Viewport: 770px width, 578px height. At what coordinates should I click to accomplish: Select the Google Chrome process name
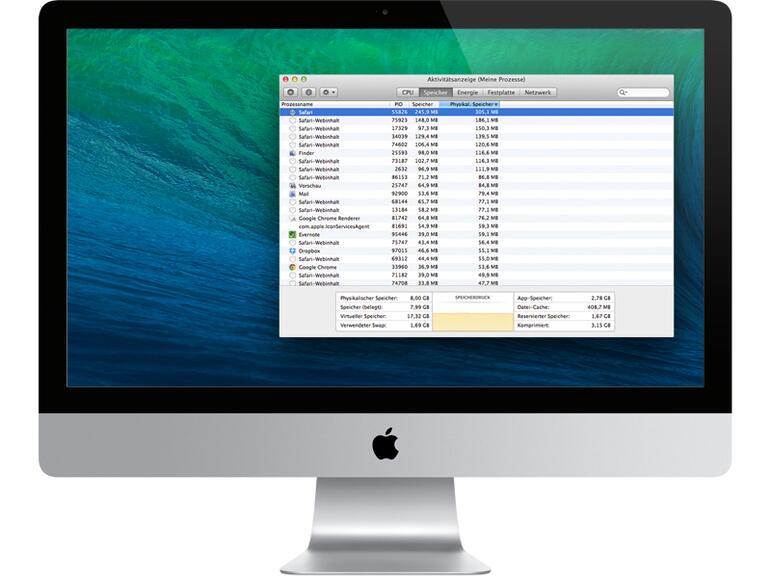318,267
